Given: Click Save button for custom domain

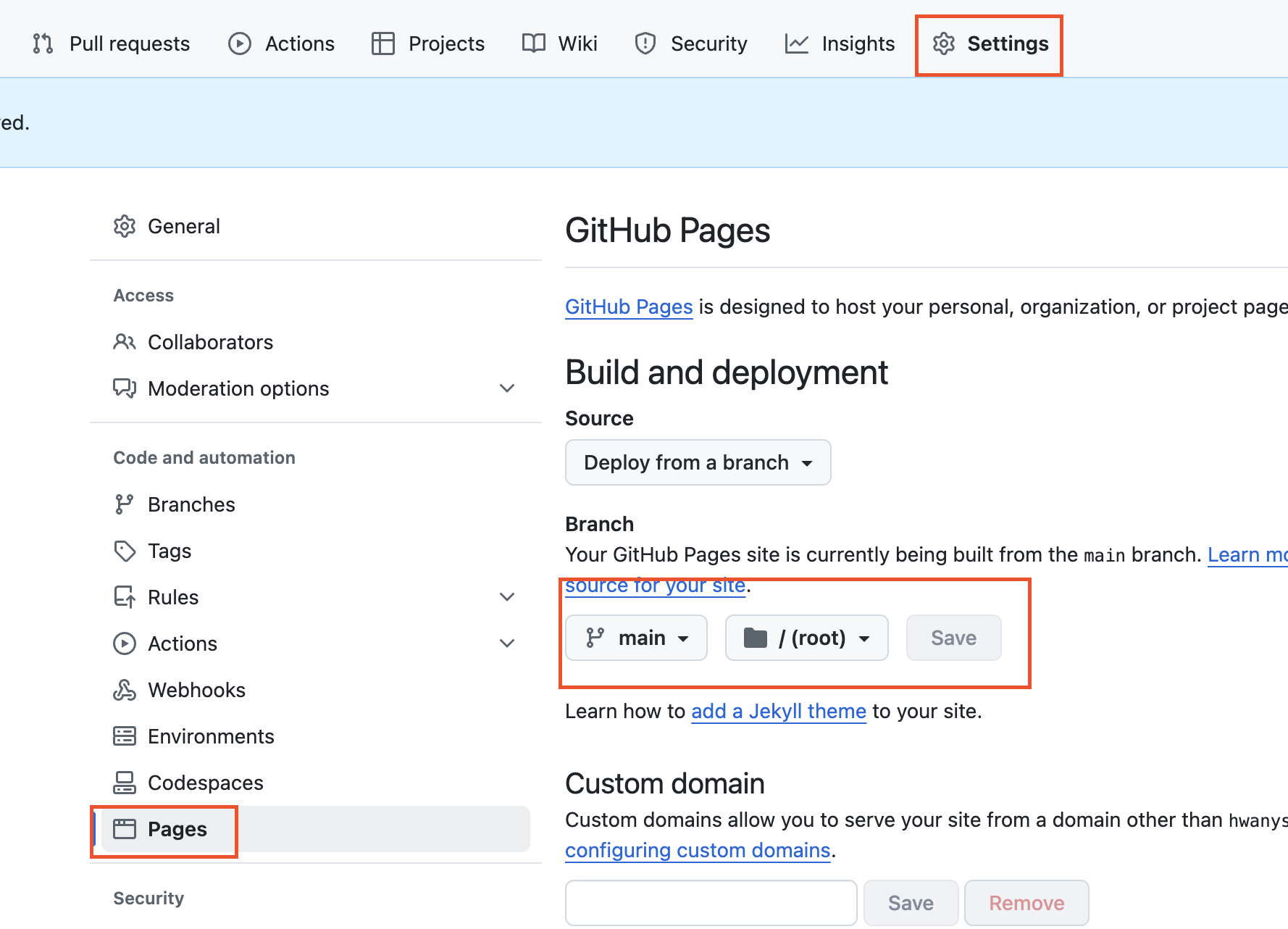Looking at the screenshot, I should tap(911, 903).
